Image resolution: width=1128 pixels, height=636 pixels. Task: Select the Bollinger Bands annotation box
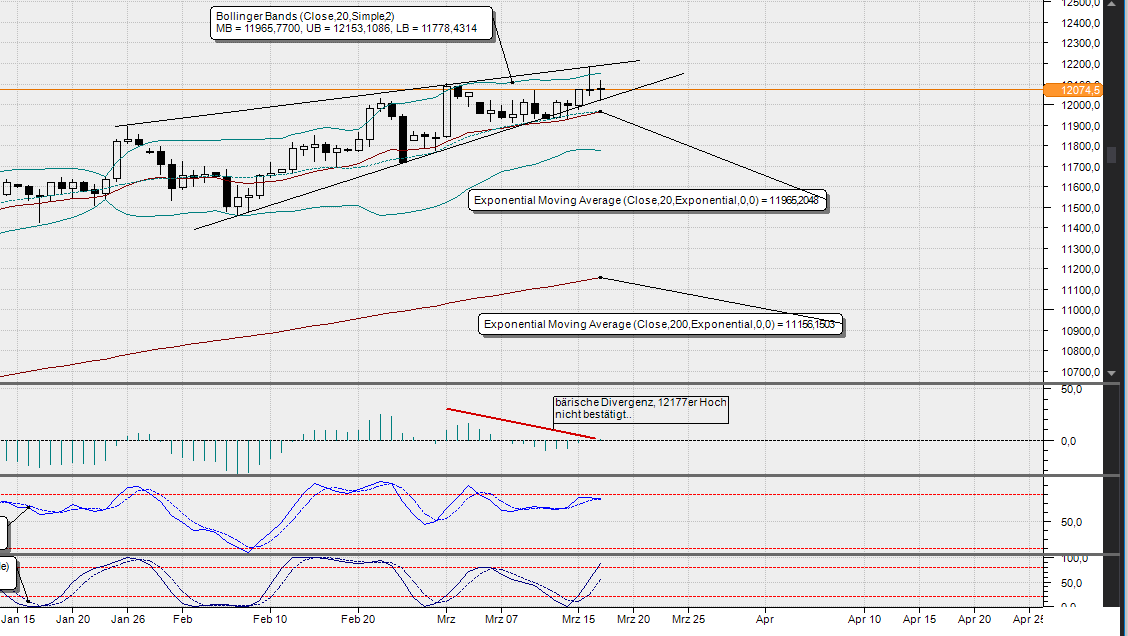pos(352,23)
